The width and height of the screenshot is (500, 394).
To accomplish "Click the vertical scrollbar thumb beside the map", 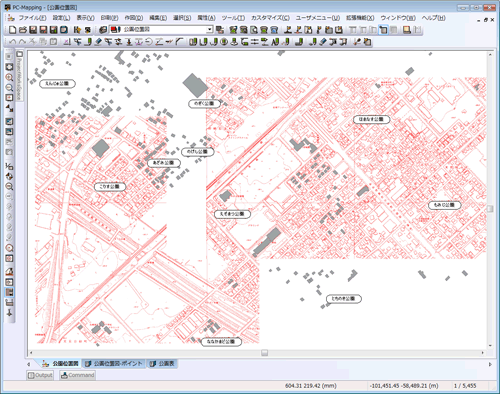I will (x=490, y=209).
